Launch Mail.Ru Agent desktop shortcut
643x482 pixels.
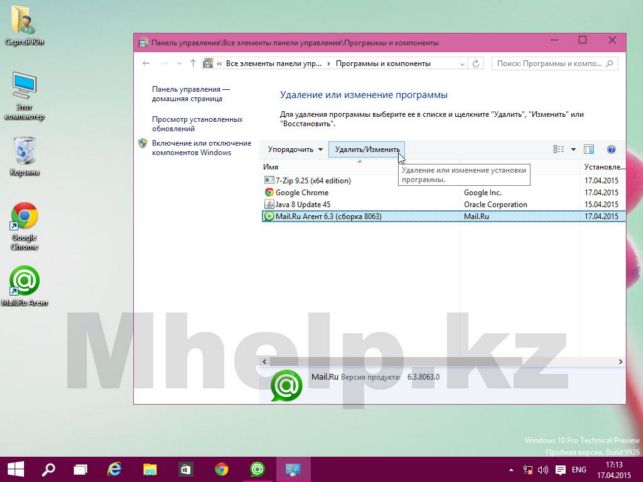pos(25,286)
